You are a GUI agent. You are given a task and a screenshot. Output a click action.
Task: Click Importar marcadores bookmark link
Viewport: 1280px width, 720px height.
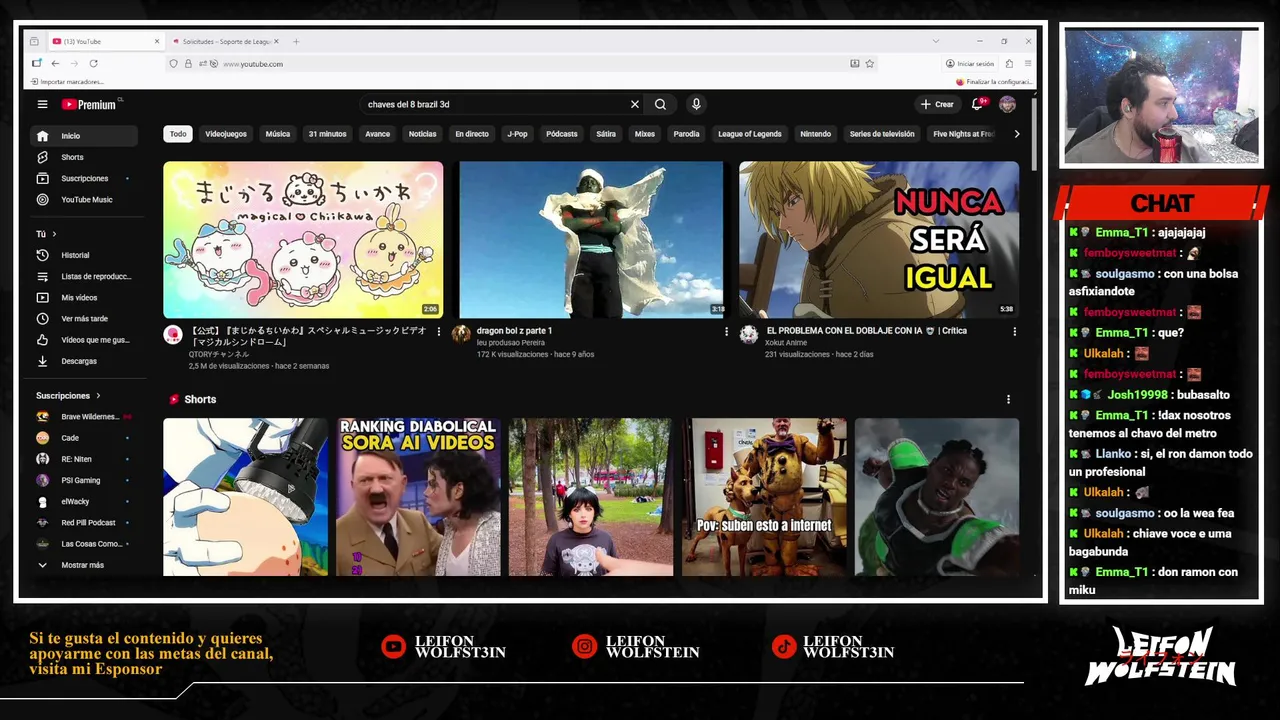tap(66, 82)
